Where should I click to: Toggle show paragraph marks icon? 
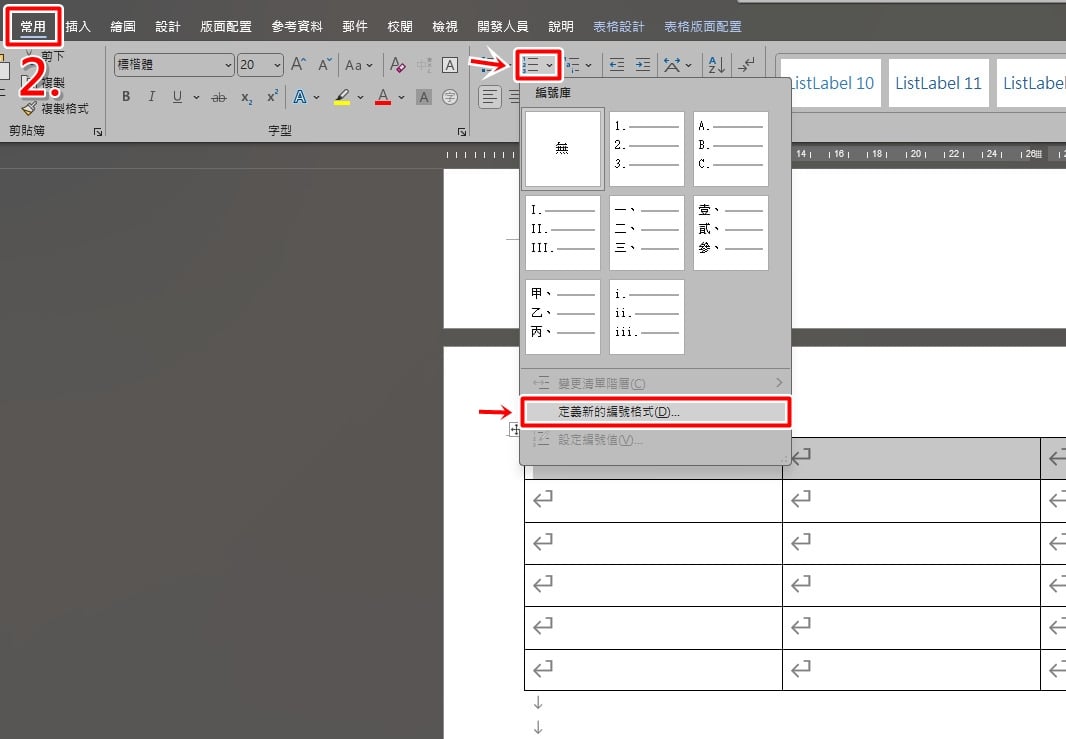click(x=746, y=65)
